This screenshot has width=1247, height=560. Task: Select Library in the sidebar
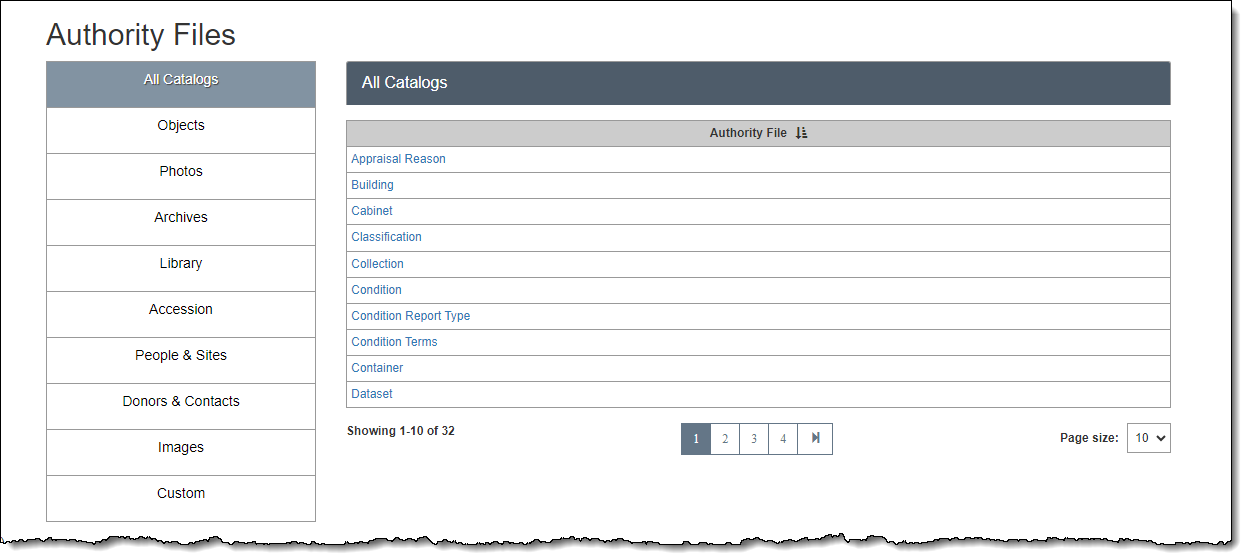coord(181,264)
